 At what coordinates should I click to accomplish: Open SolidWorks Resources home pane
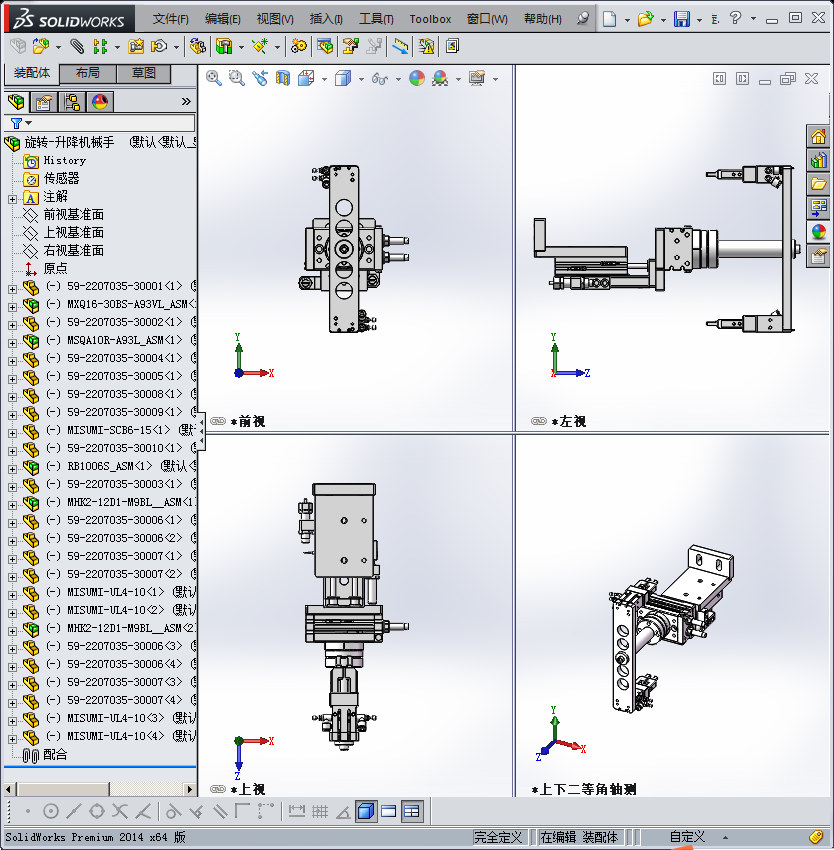pyautogui.click(x=818, y=136)
